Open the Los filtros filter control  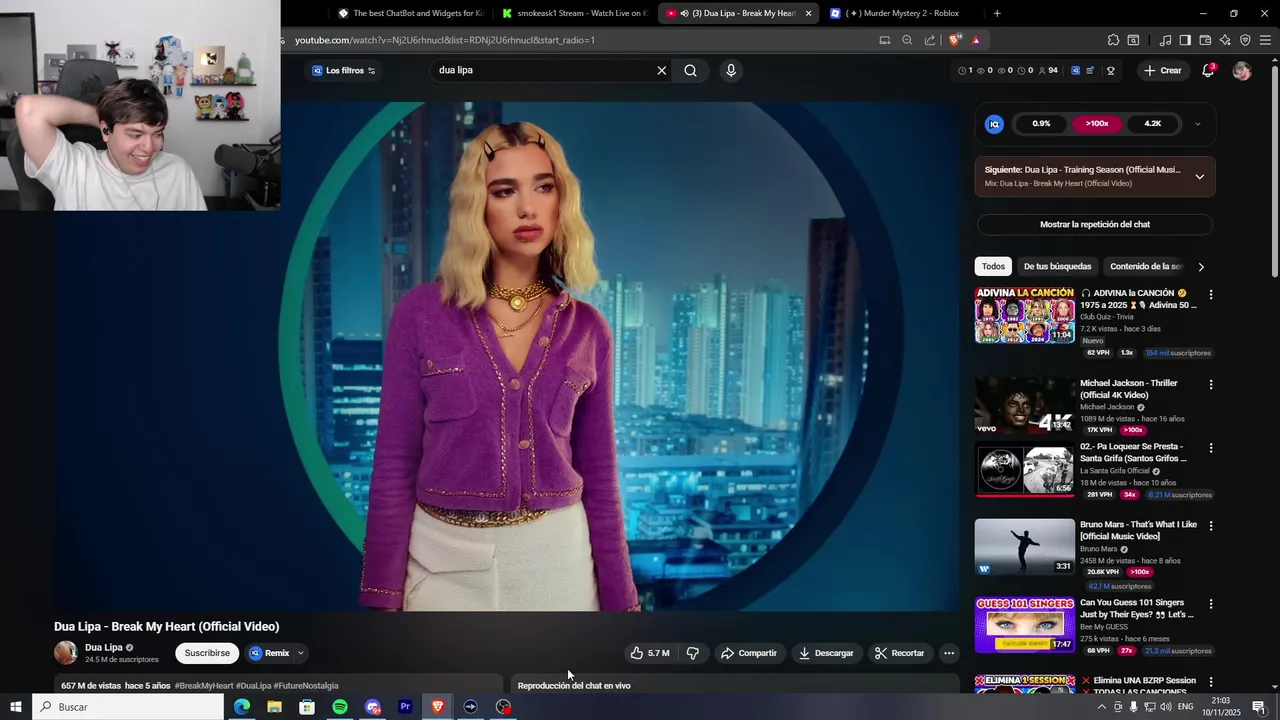coord(343,71)
